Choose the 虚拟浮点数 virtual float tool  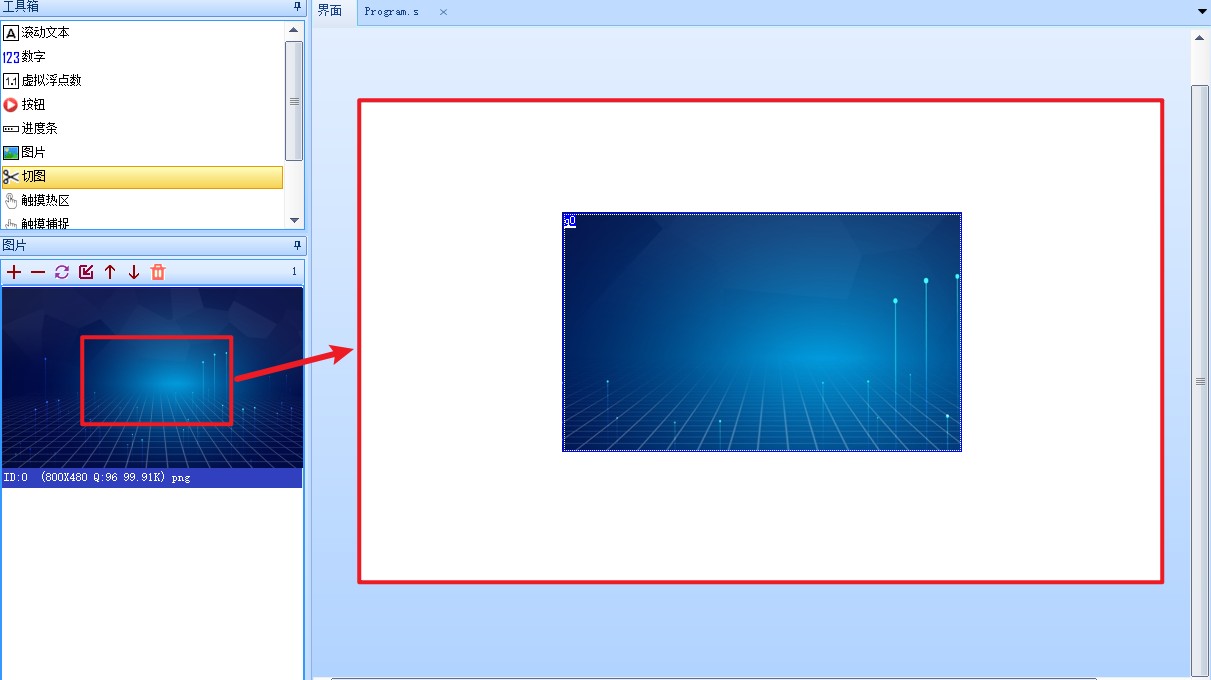[51, 81]
